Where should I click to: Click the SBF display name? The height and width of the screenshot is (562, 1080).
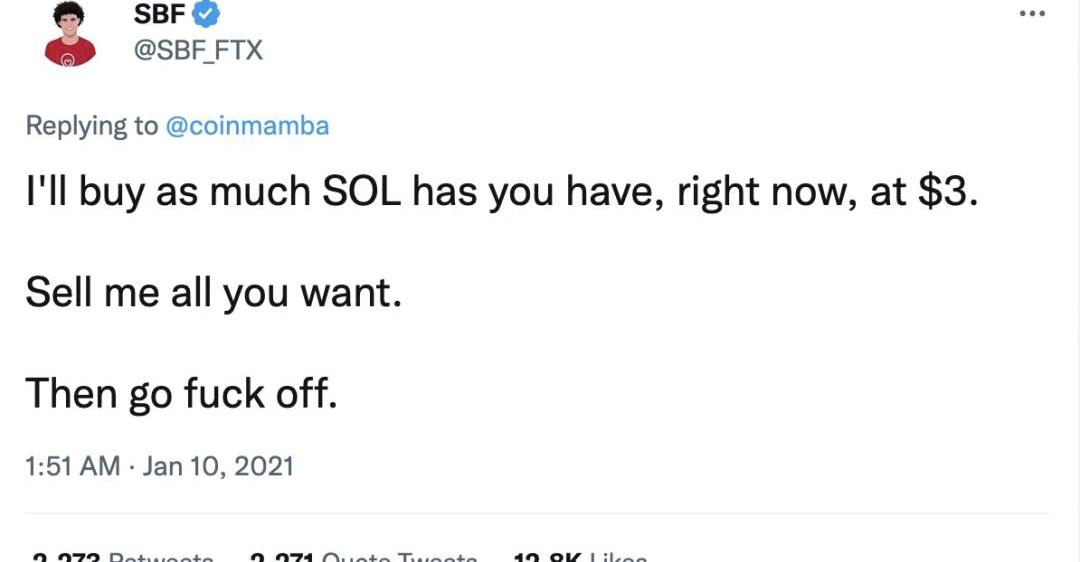coord(158,14)
